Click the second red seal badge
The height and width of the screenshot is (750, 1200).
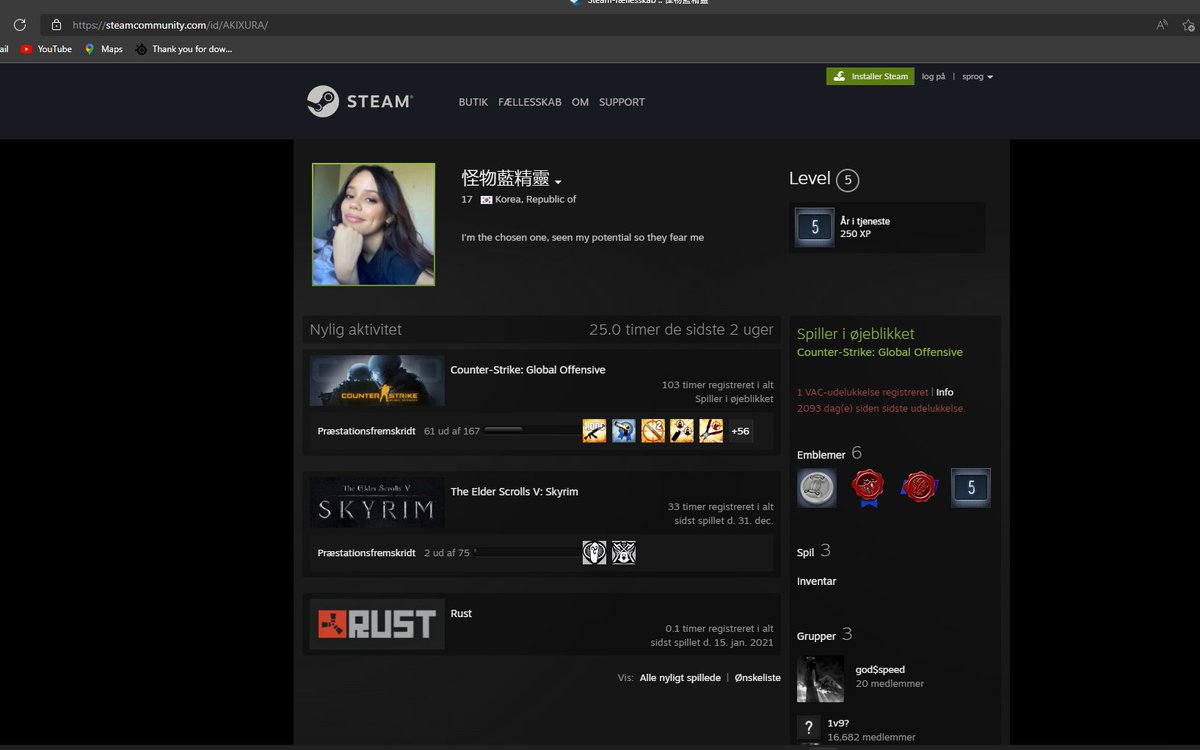pyautogui.click(x=919, y=488)
